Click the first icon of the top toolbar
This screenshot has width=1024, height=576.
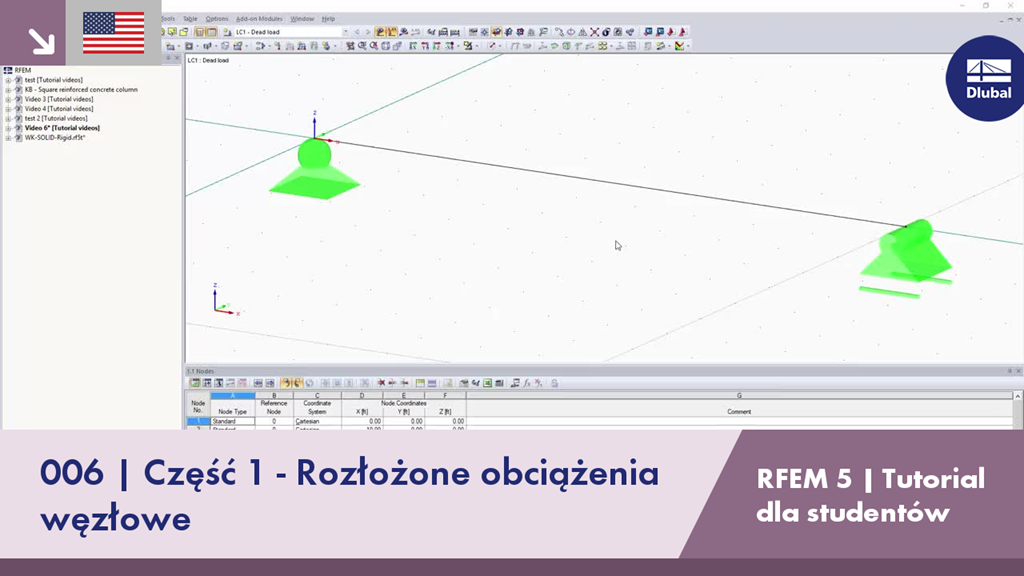click(x=165, y=31)
